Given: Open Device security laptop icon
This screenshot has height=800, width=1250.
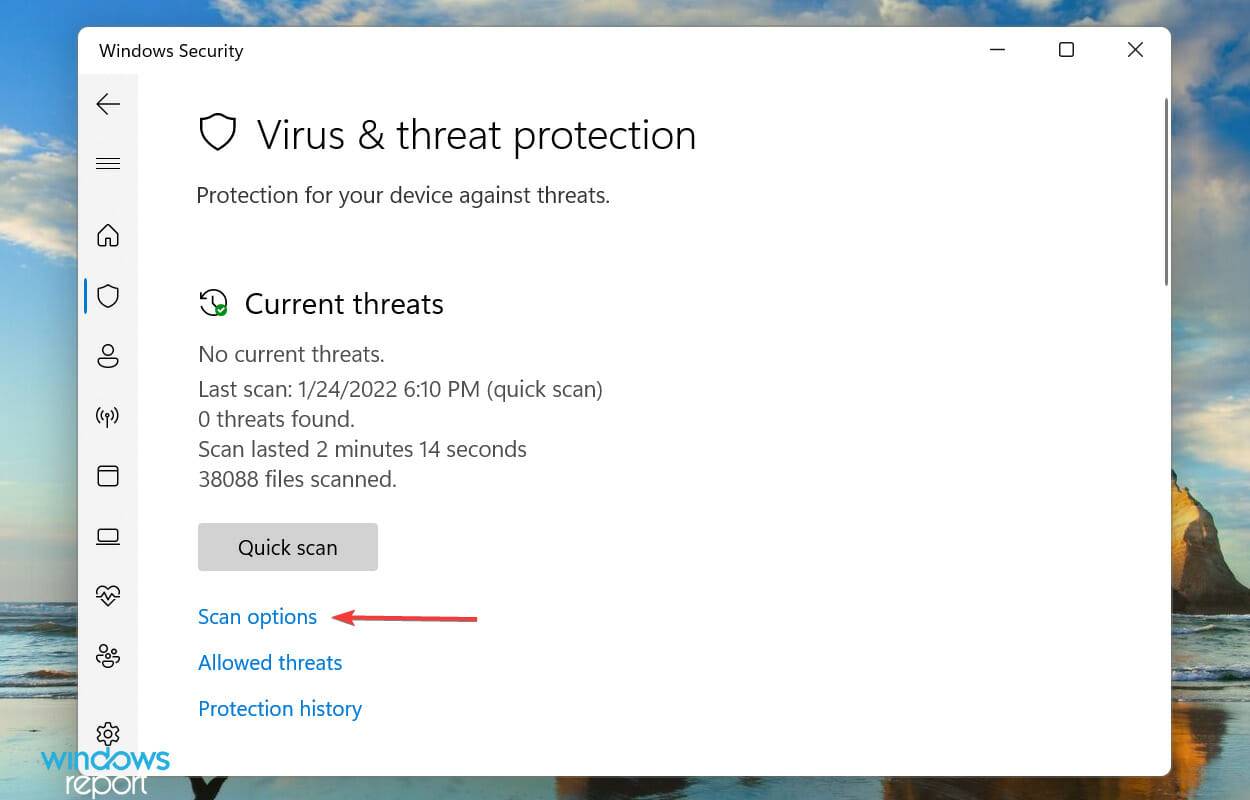Looking at the screenshot, I should tap(108, 536).
